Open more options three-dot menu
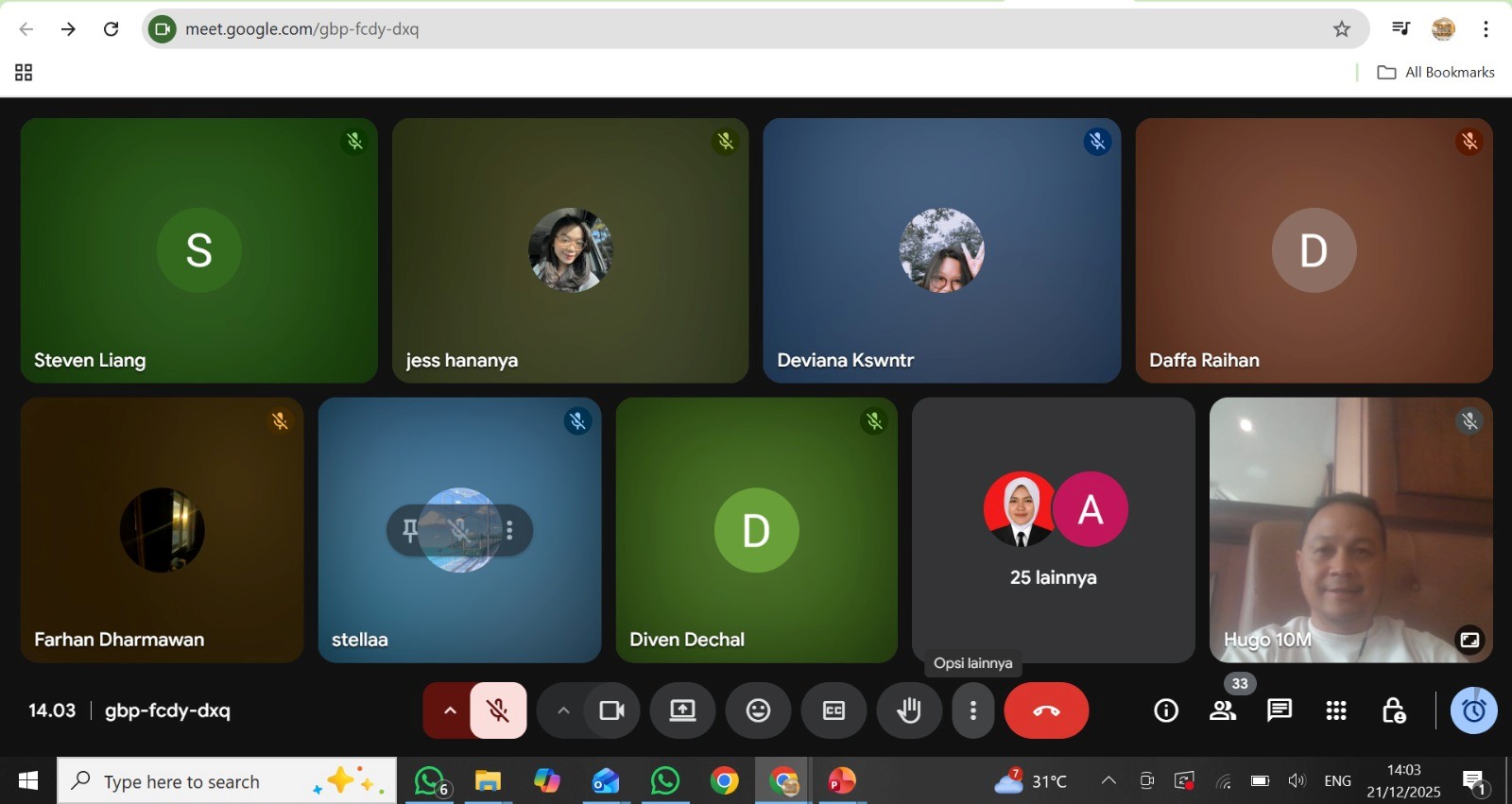Viewport: 1512px width, 804px height. [972, 710]
